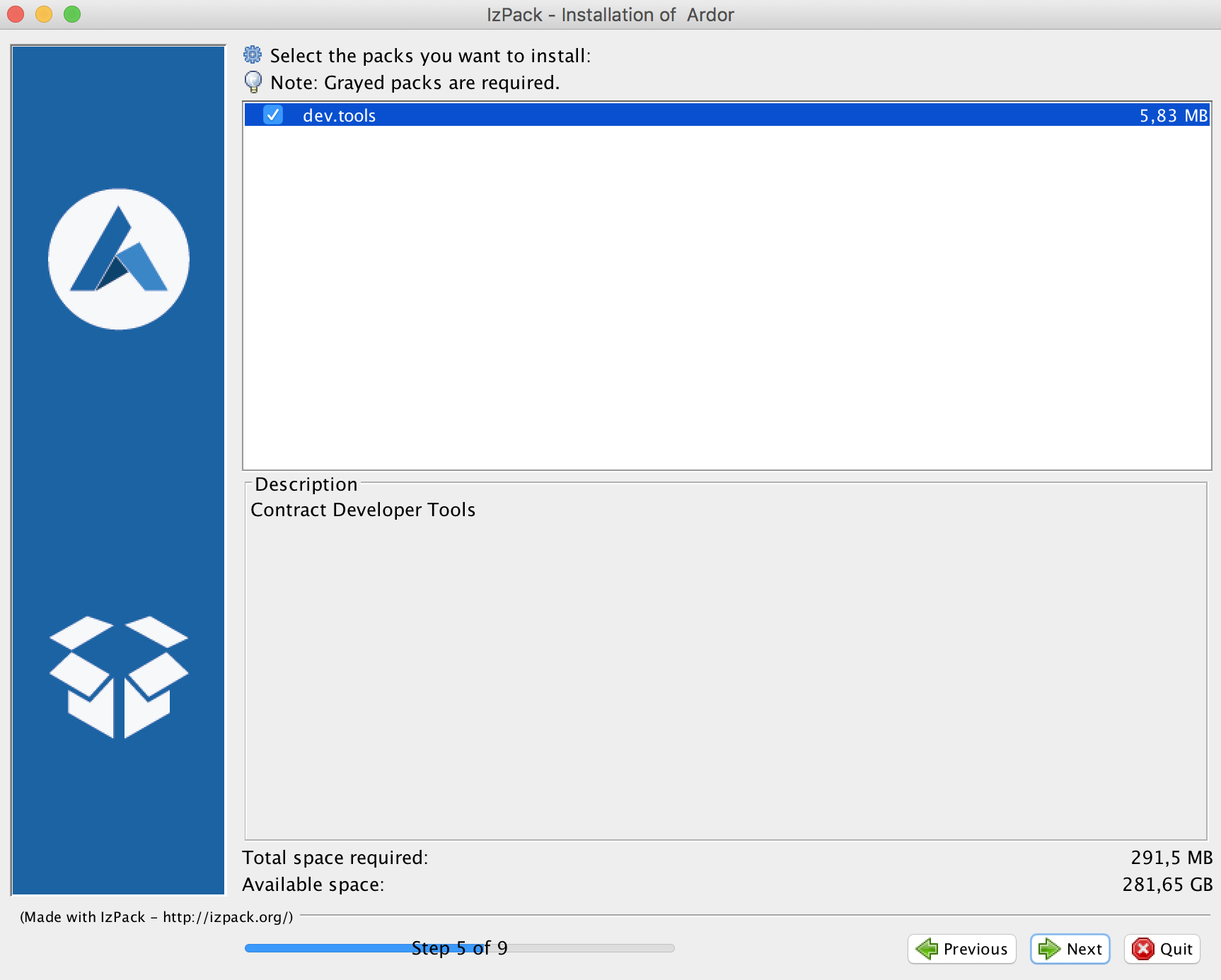Quit the installer
The height and width of the screenshot is (980, 1221).
pyautogui.click(x=1162, y=949)
